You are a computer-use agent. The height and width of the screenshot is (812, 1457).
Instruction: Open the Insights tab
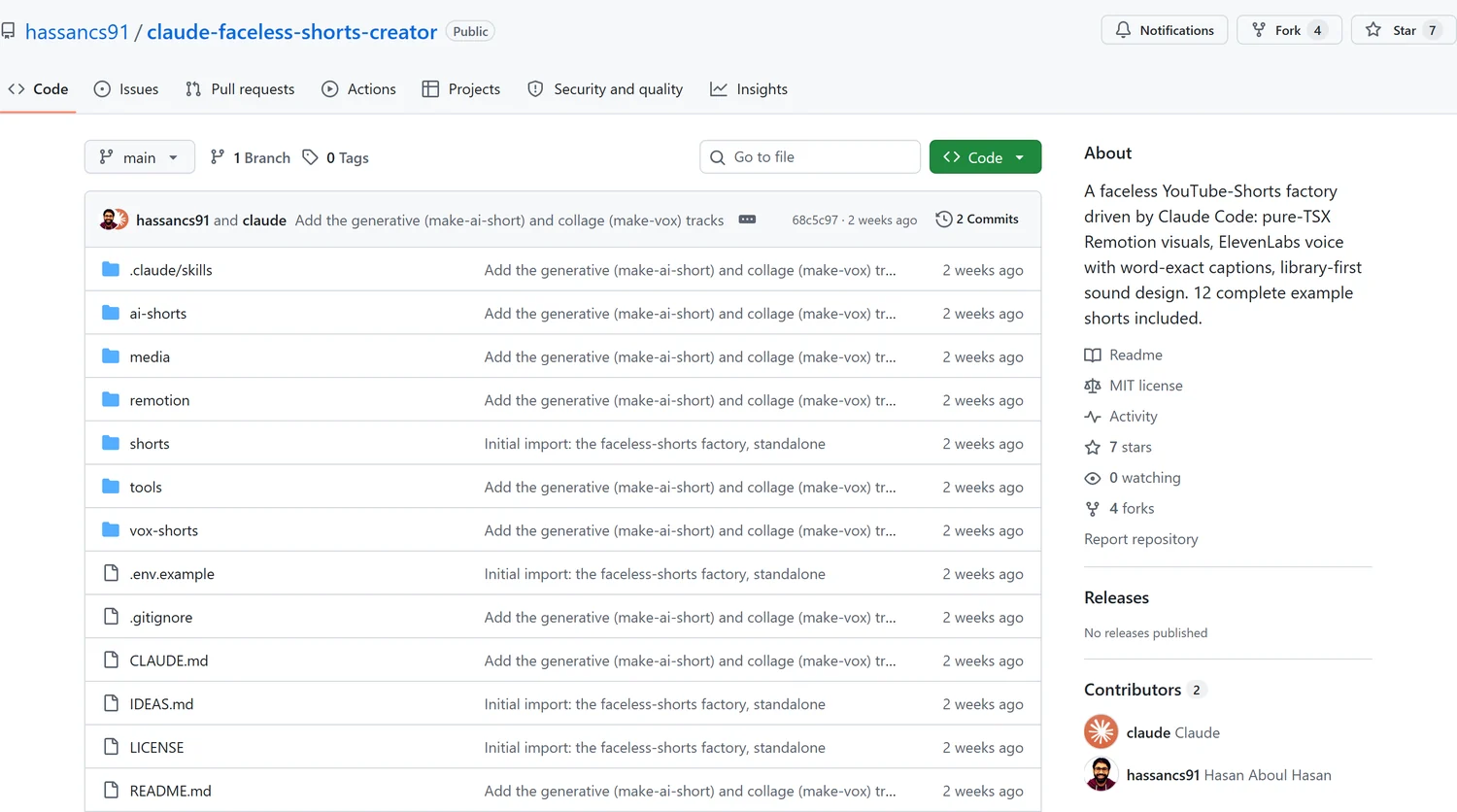pos(749,88)
